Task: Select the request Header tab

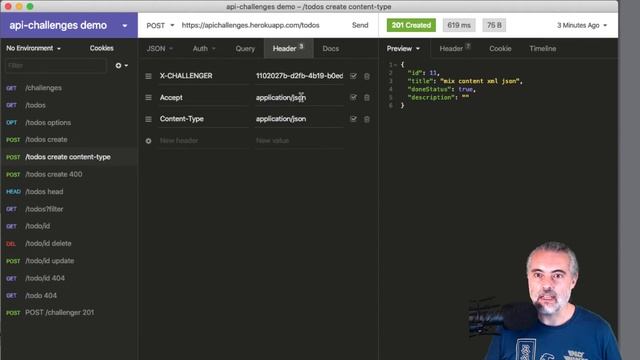Action: (x=288, y=49)
